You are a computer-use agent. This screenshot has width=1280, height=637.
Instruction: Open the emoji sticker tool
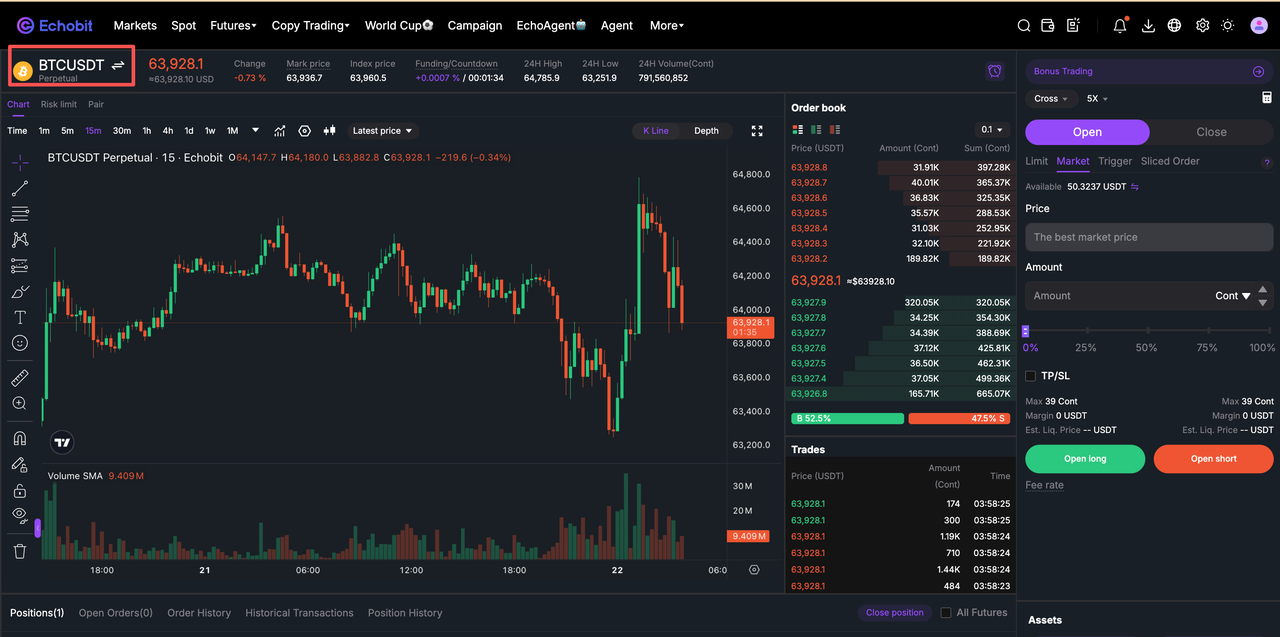(20, 343)
